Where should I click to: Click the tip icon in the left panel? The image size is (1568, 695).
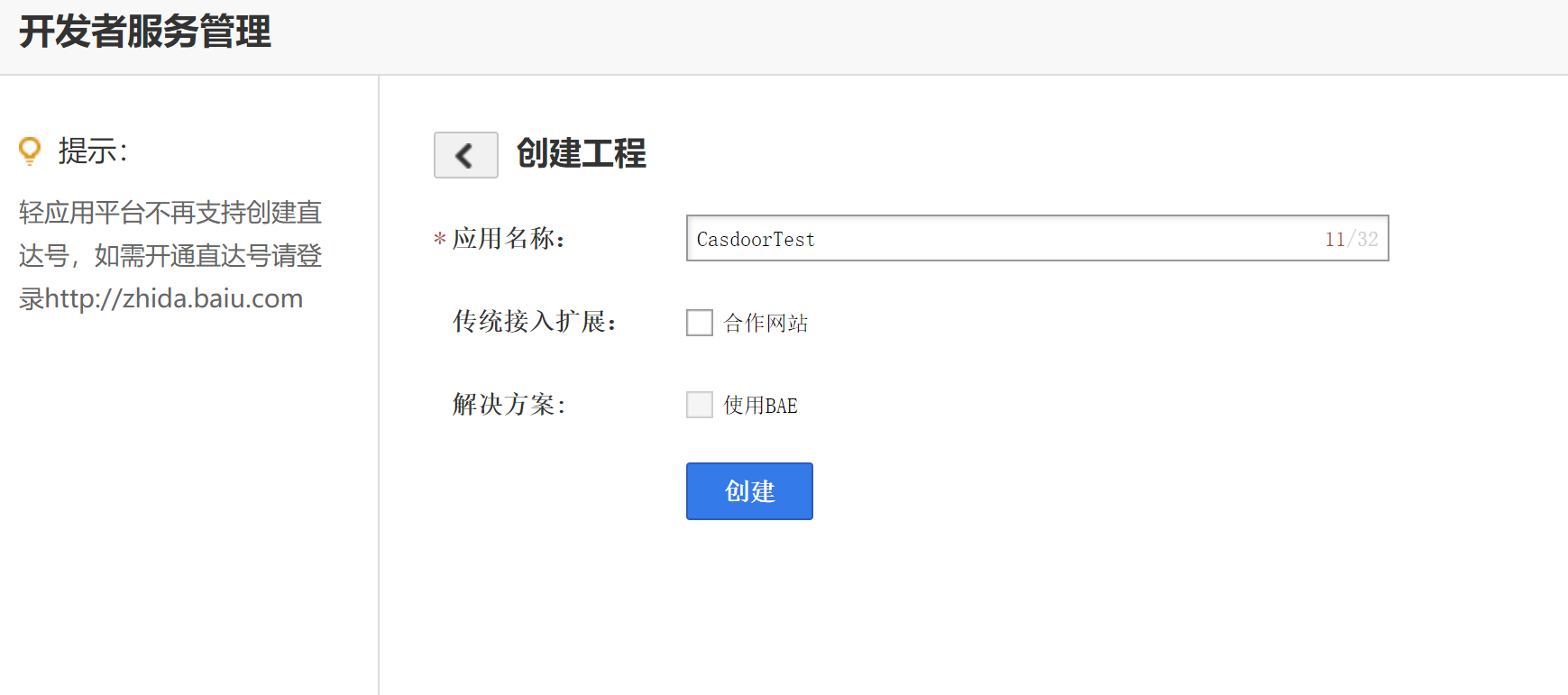coord(30,151)
